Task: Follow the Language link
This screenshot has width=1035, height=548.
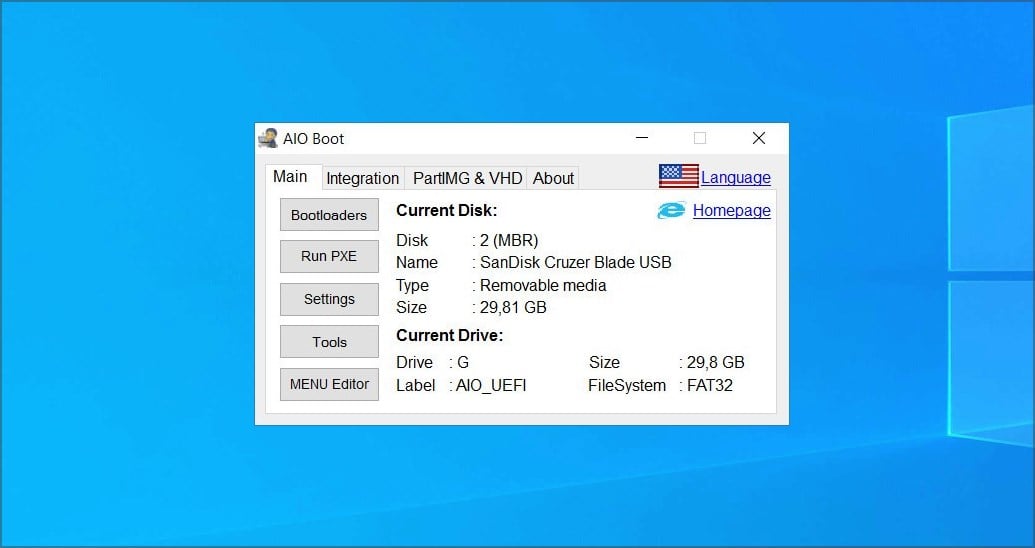Action: click(x=735, y=178)
